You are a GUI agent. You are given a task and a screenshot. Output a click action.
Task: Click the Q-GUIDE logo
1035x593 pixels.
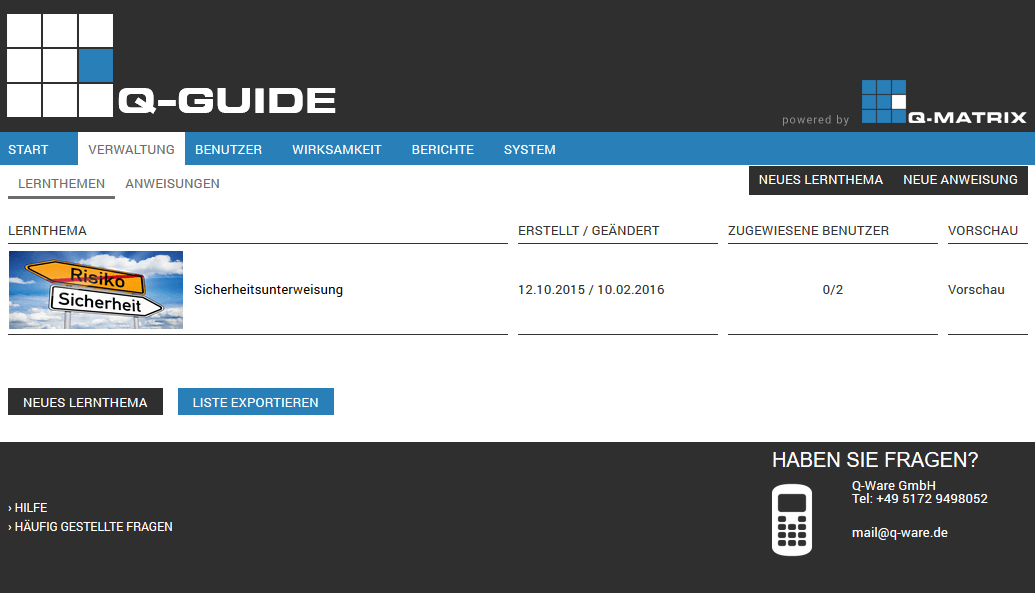coord(225,99)
